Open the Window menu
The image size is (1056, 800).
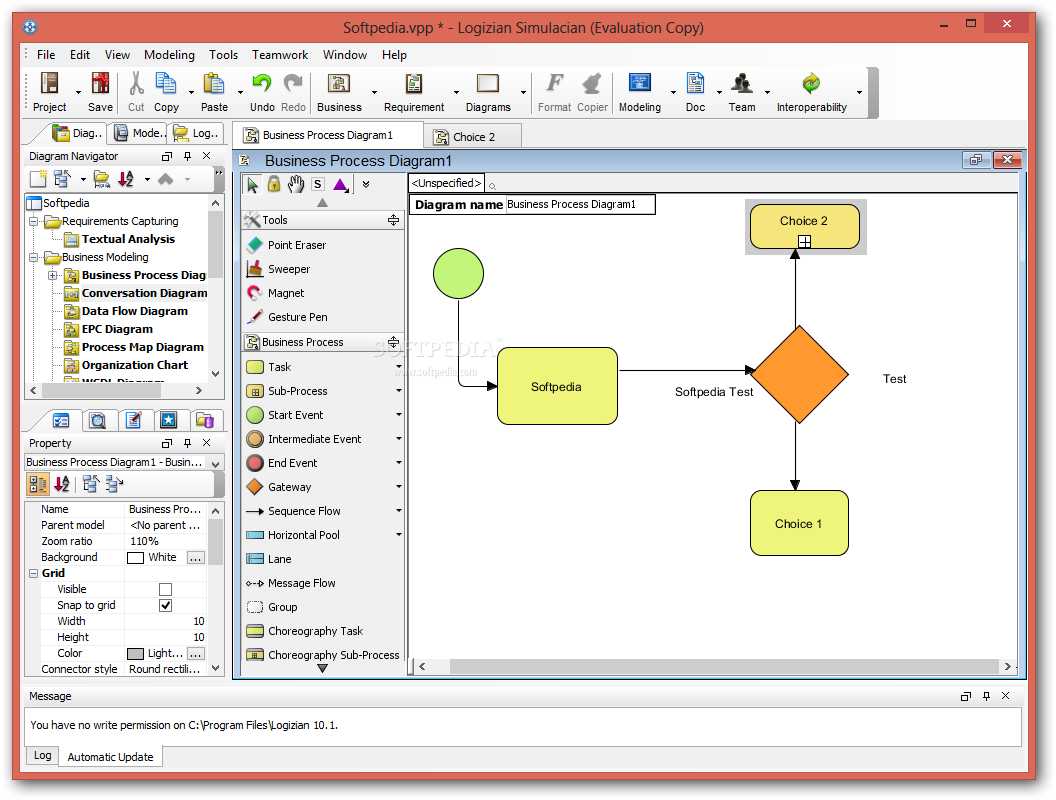coord(345,55)
